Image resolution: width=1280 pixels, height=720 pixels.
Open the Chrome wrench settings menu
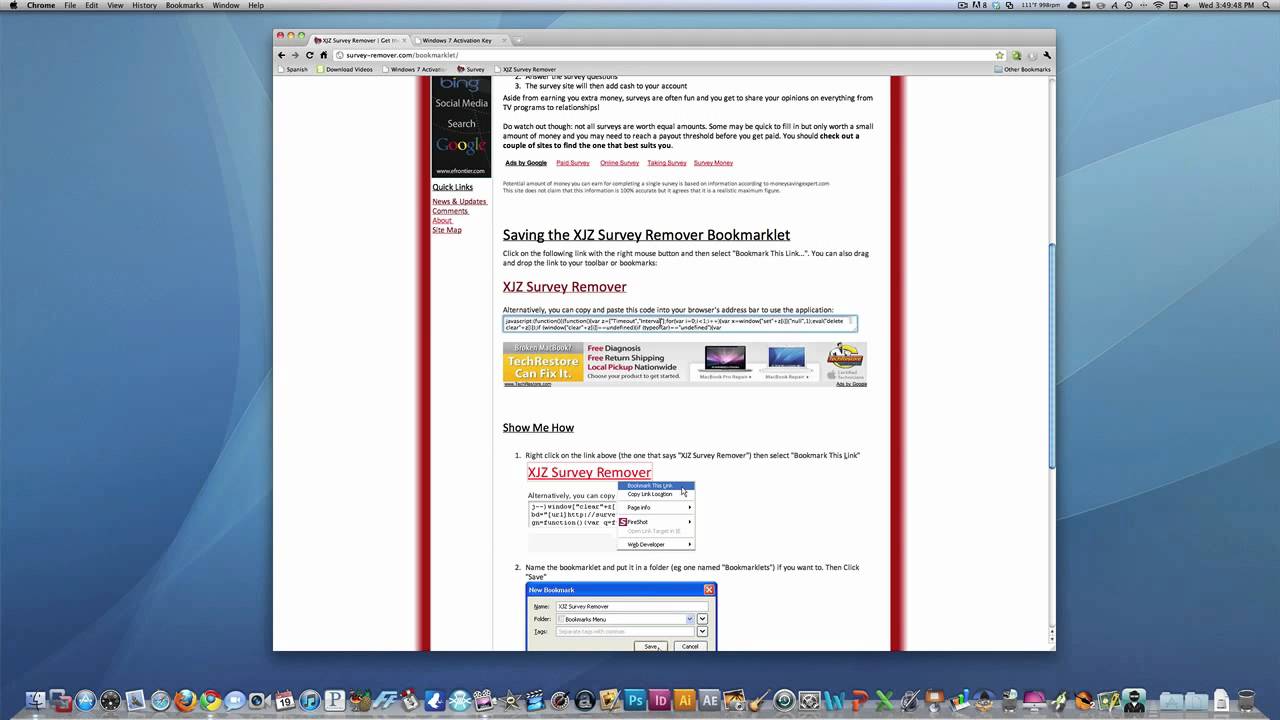[1046, 55]
